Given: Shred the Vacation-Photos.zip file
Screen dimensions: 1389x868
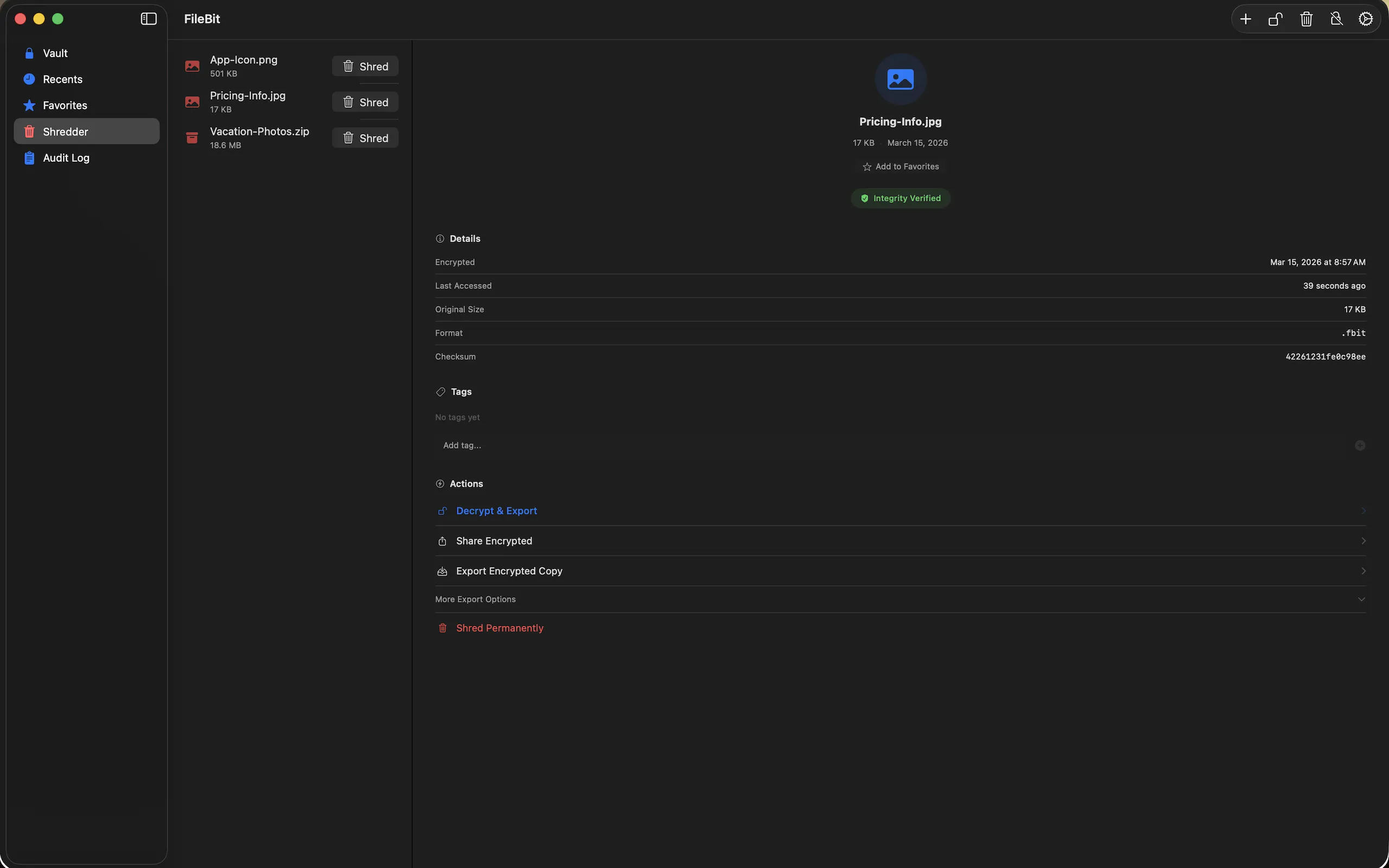Looking at the screenshot, I should pos(366,138).
